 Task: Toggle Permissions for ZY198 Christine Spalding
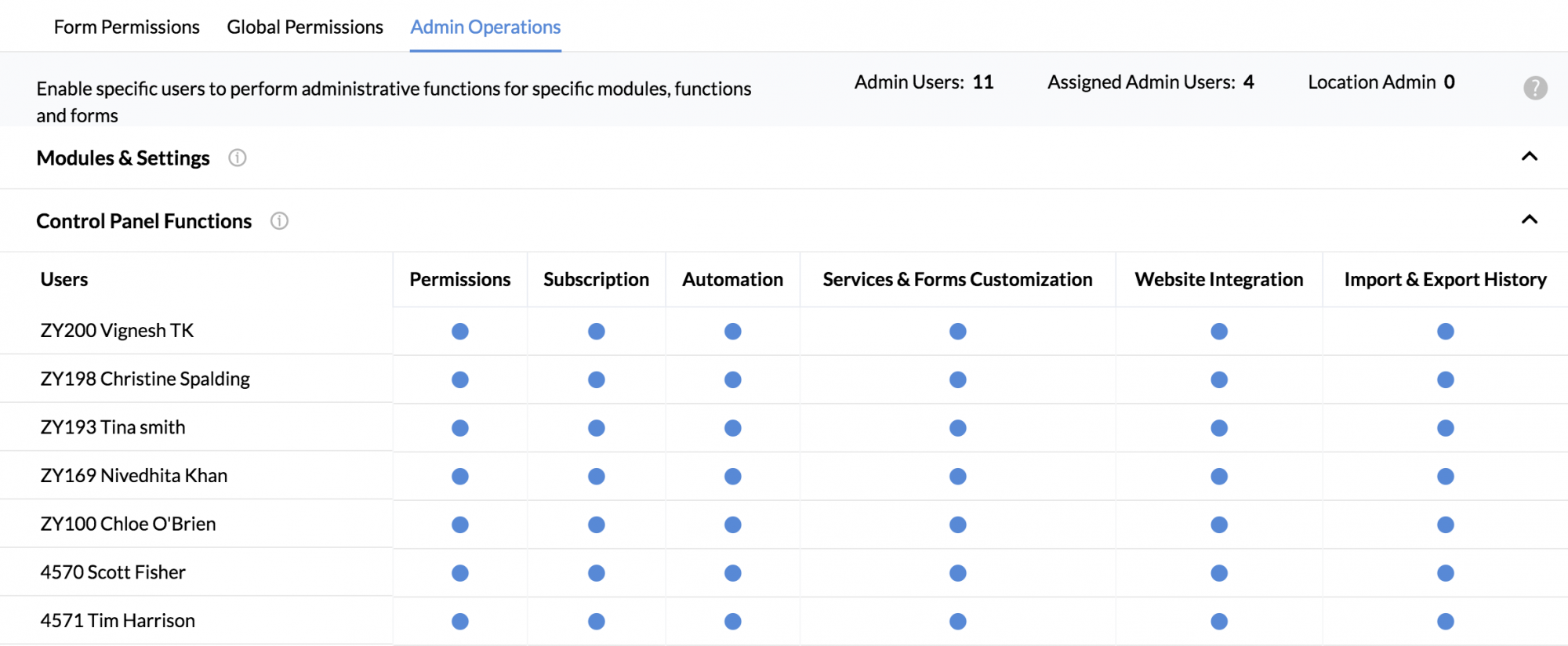(x=460, y=379)
